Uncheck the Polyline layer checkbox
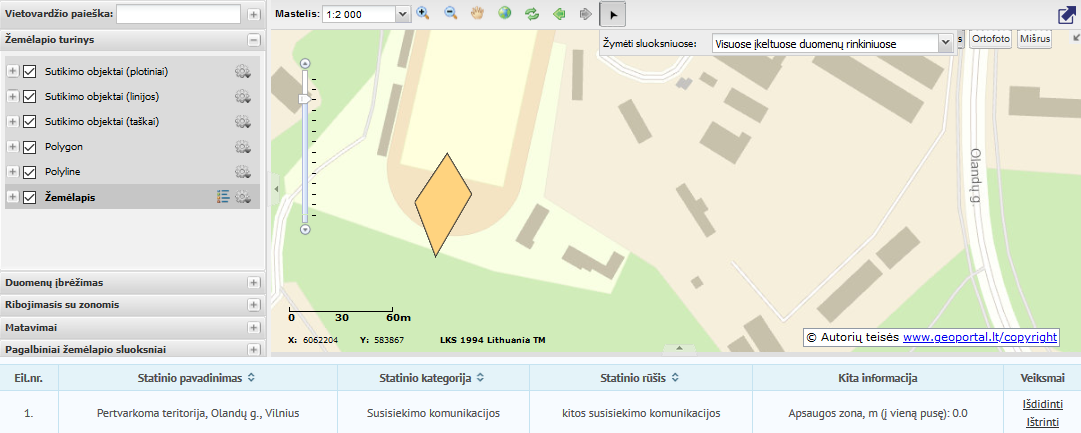Screen dimensions: 1081x433 (30, 172)
